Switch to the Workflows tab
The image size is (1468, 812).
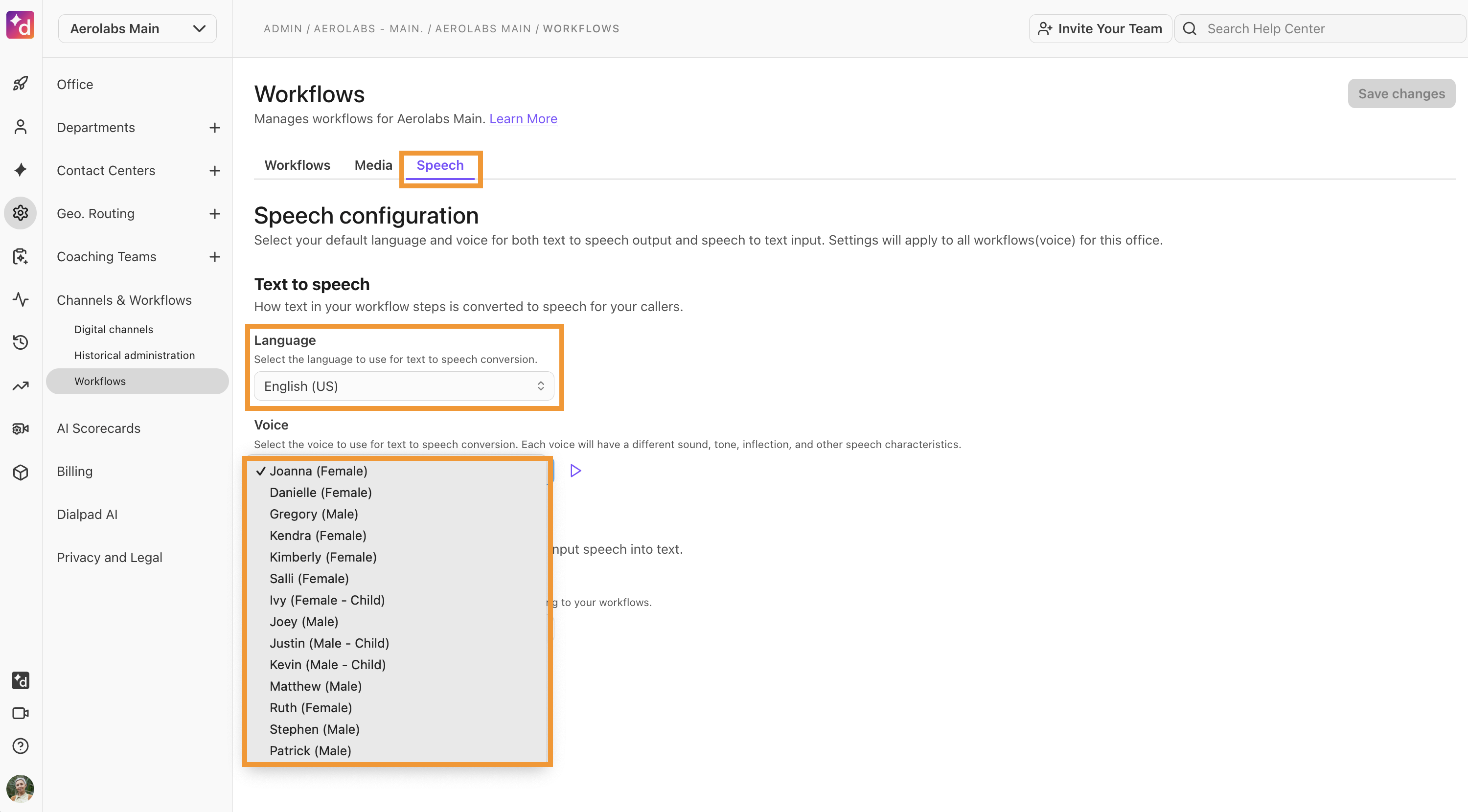[x=297, y=165]
